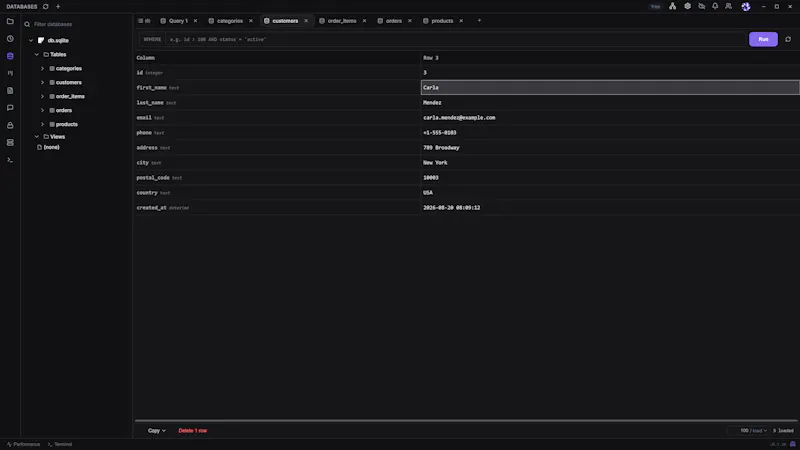
Task: Expand the customers table node
Action: [42, 82]
